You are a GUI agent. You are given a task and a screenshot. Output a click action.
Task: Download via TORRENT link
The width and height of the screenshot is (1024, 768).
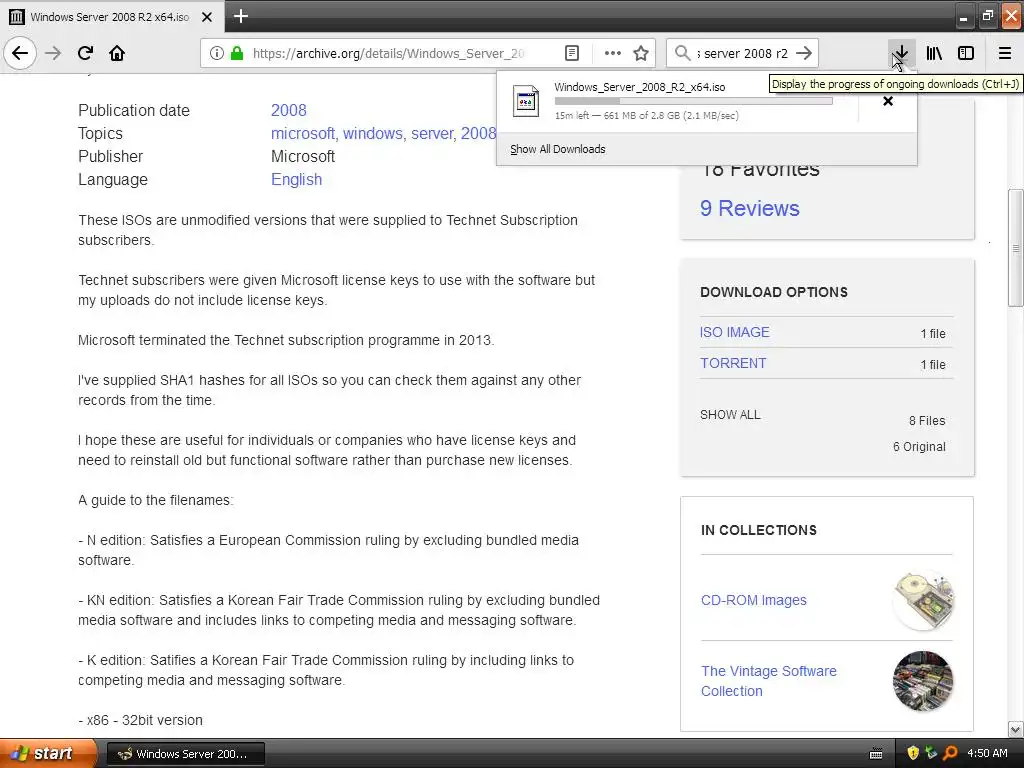733,363
